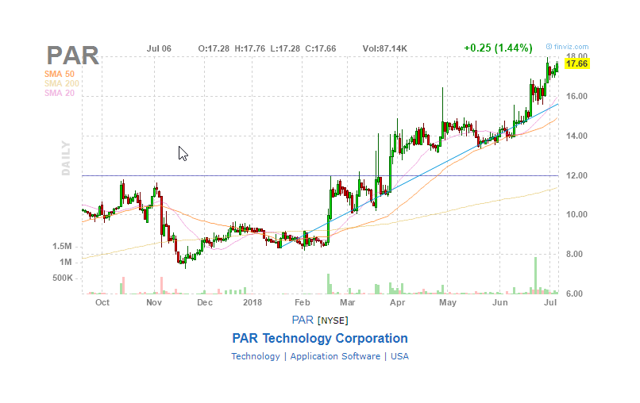Click the Nov month label on the time axis
Viewport: 640px width, 403px height.
click(x=154, y=303)
